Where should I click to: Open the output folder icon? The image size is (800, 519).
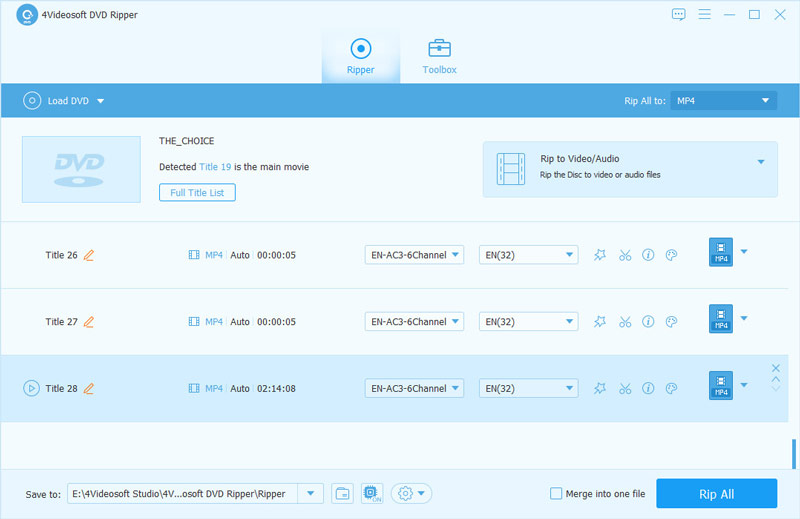pos(343,493)
